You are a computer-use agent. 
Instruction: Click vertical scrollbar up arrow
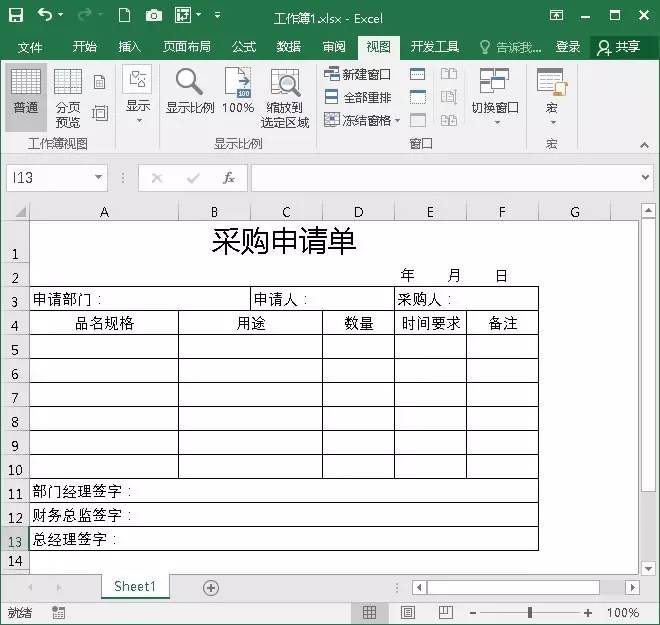pos(648,210)
